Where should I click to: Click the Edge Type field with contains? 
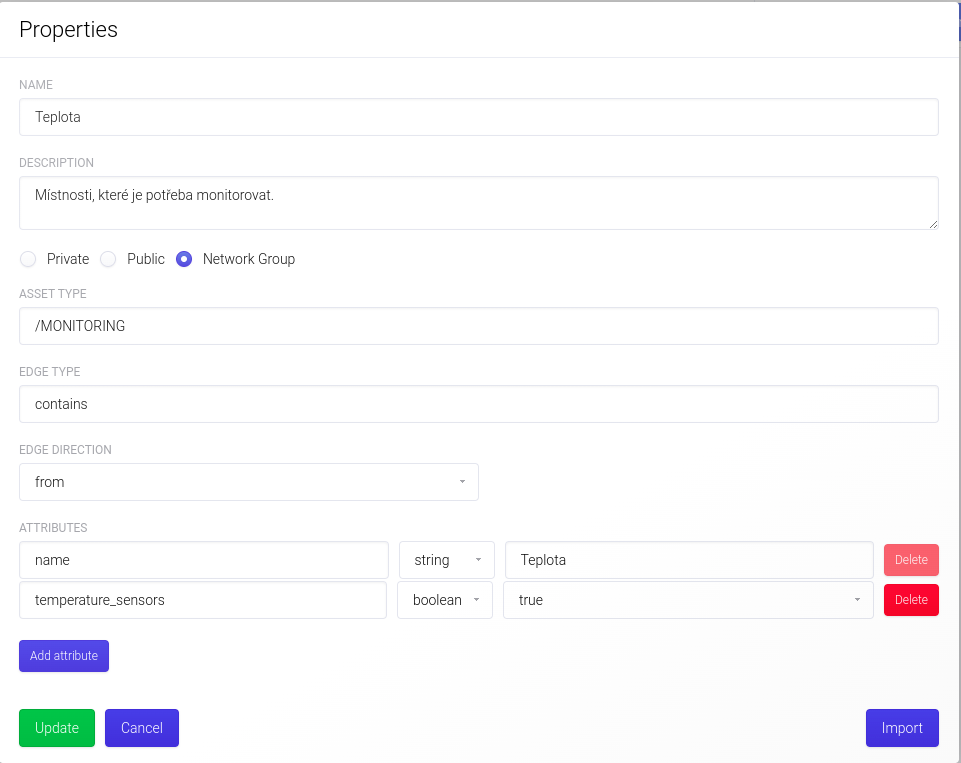pos(478,404)
